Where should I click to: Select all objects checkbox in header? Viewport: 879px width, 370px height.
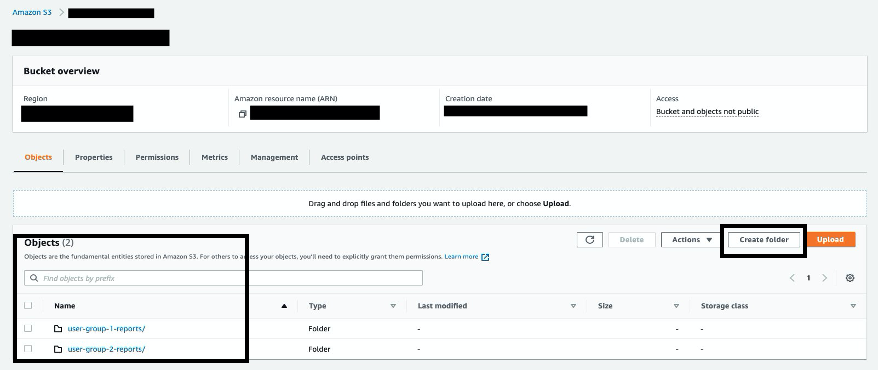click(x=28, y=306)
